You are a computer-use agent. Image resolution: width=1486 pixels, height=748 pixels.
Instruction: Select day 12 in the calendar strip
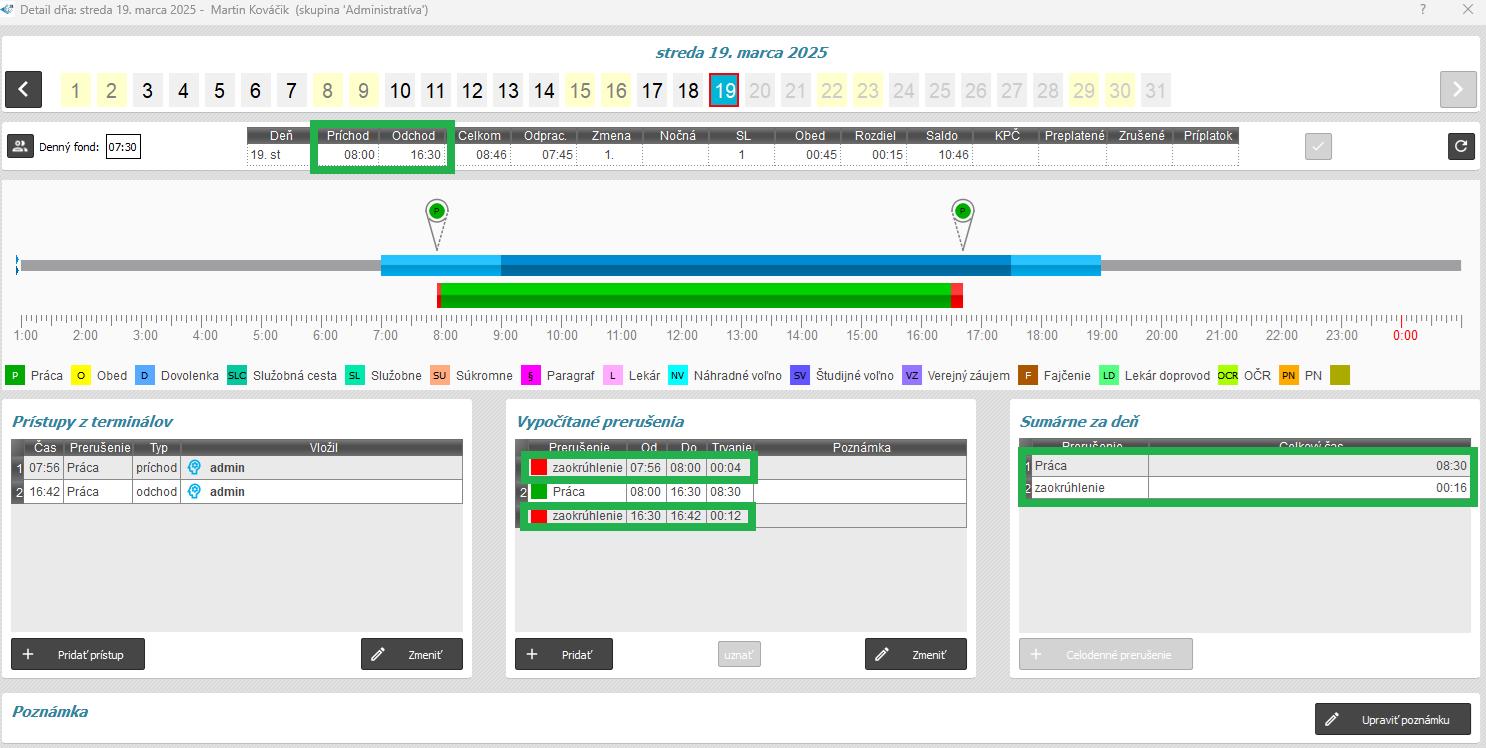click(x=472, y=91)
